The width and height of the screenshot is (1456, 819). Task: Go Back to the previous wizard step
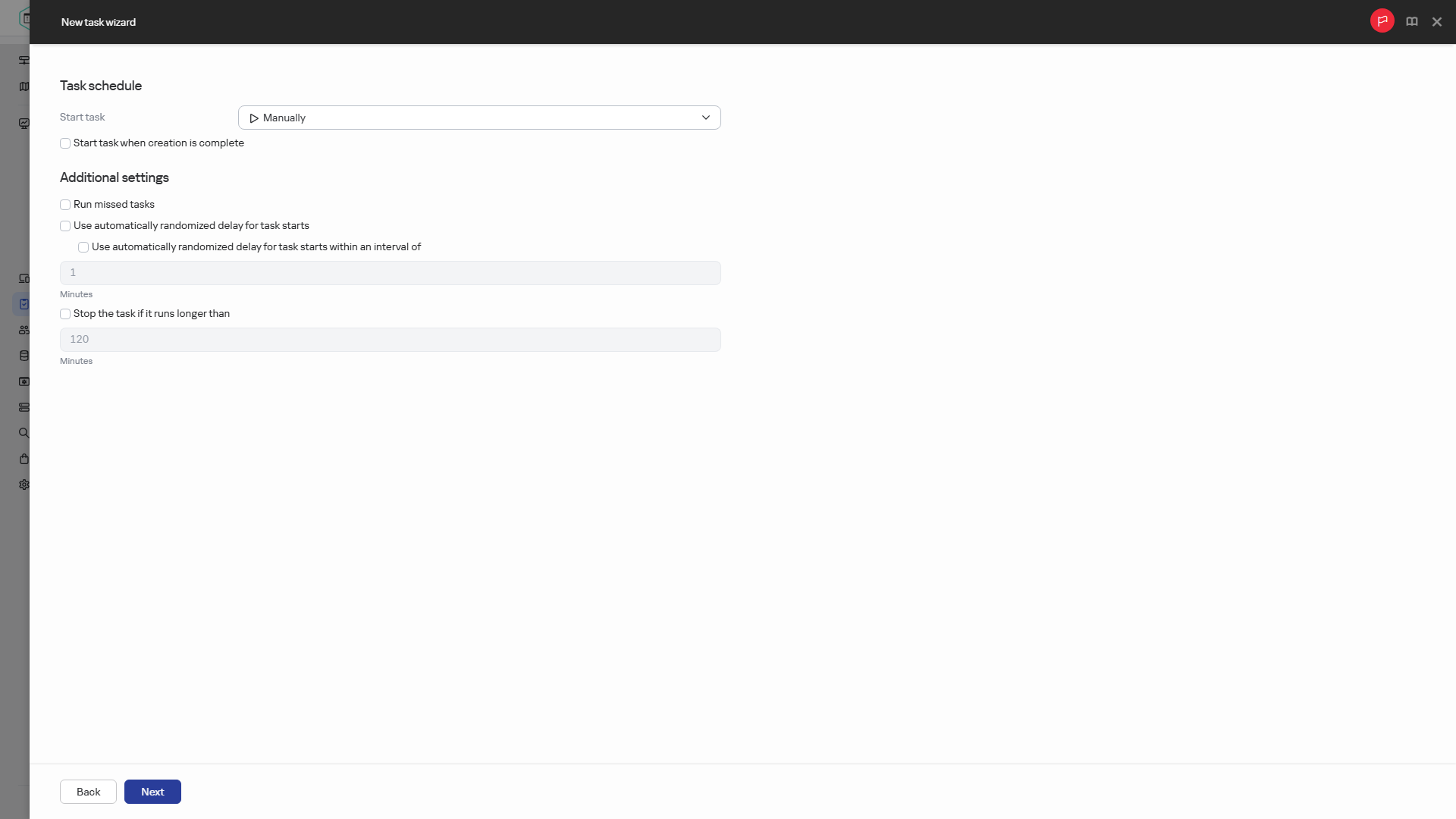(x=88, y=792)
